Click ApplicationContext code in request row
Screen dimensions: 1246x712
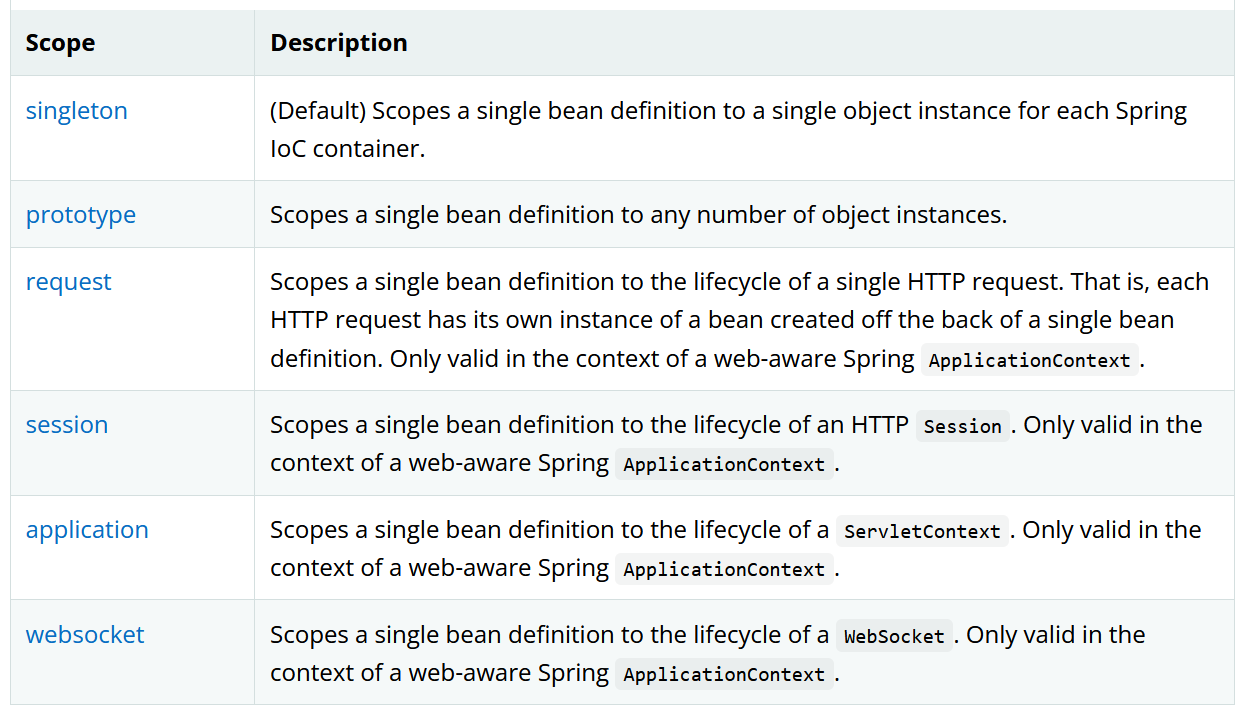coord(1029,361)
